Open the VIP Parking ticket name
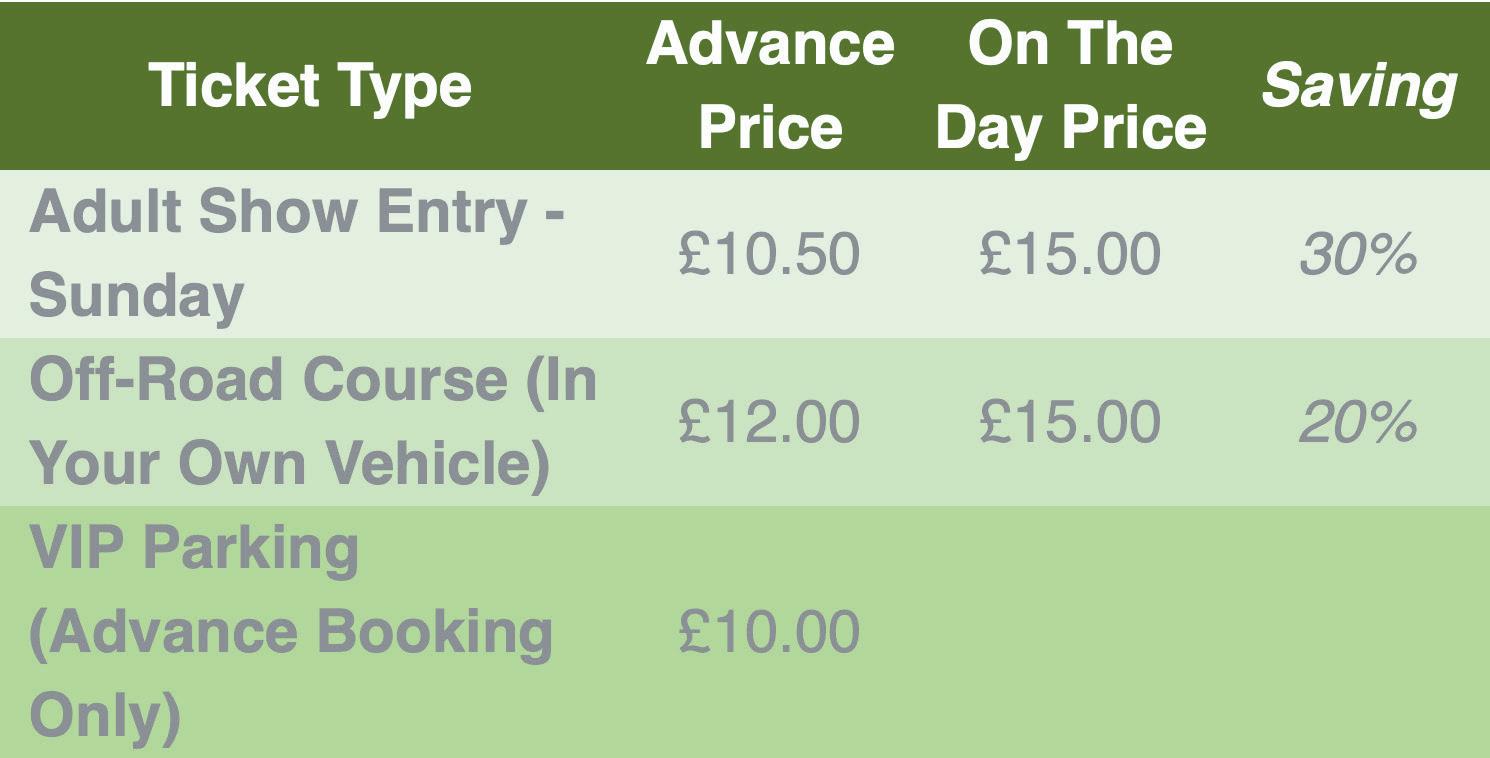 tap(194, 548)
